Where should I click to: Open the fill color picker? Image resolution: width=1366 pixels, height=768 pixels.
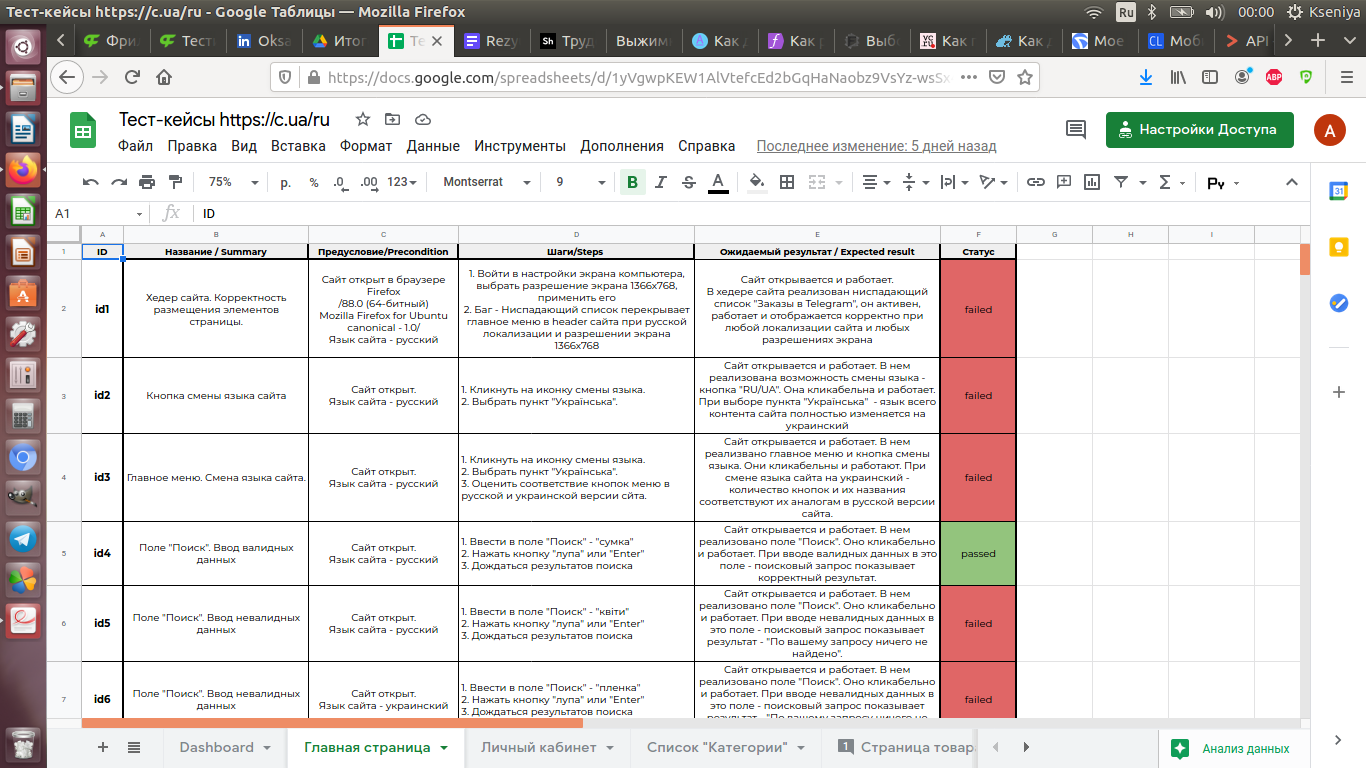coord(757,182)
